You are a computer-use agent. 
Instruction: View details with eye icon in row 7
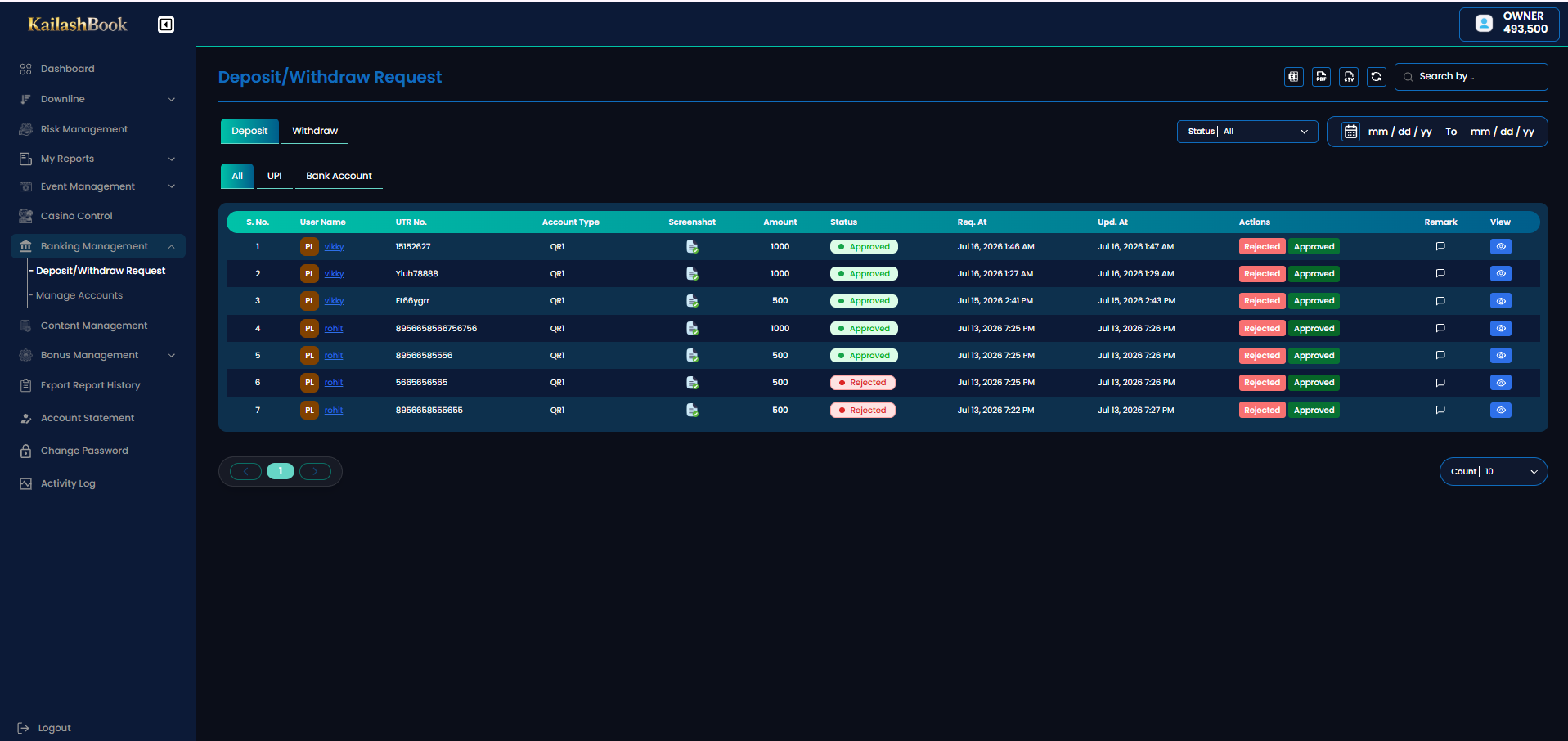[x=1500, y=410]
